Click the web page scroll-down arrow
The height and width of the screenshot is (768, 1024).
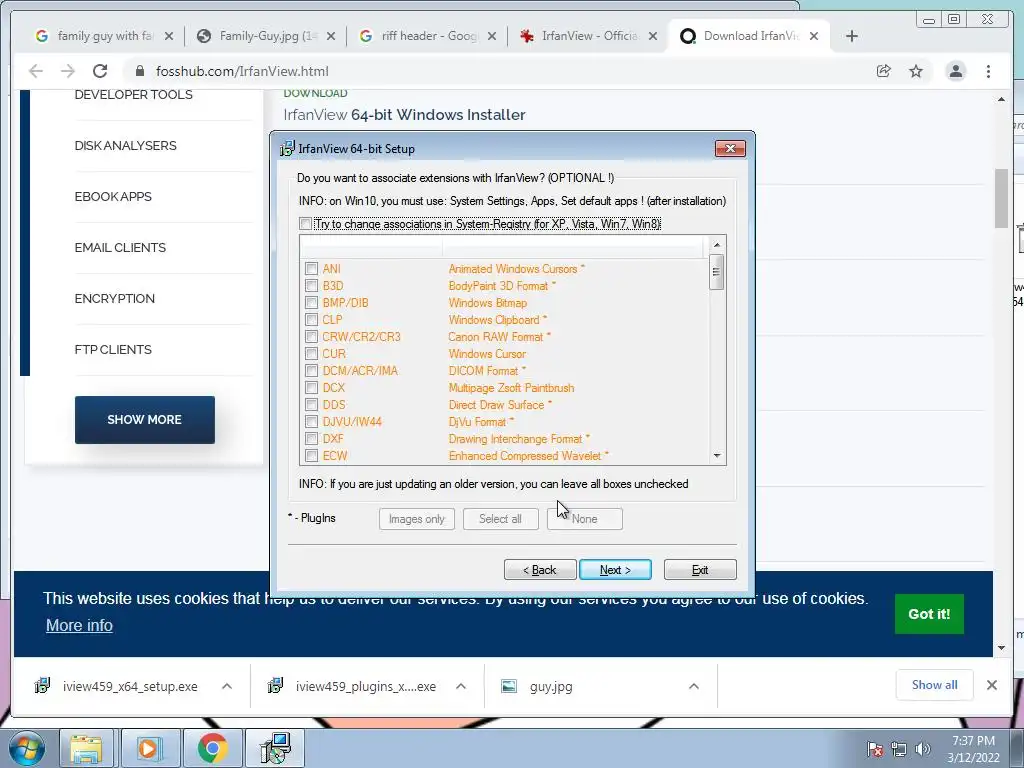[x=1002, y=648]
